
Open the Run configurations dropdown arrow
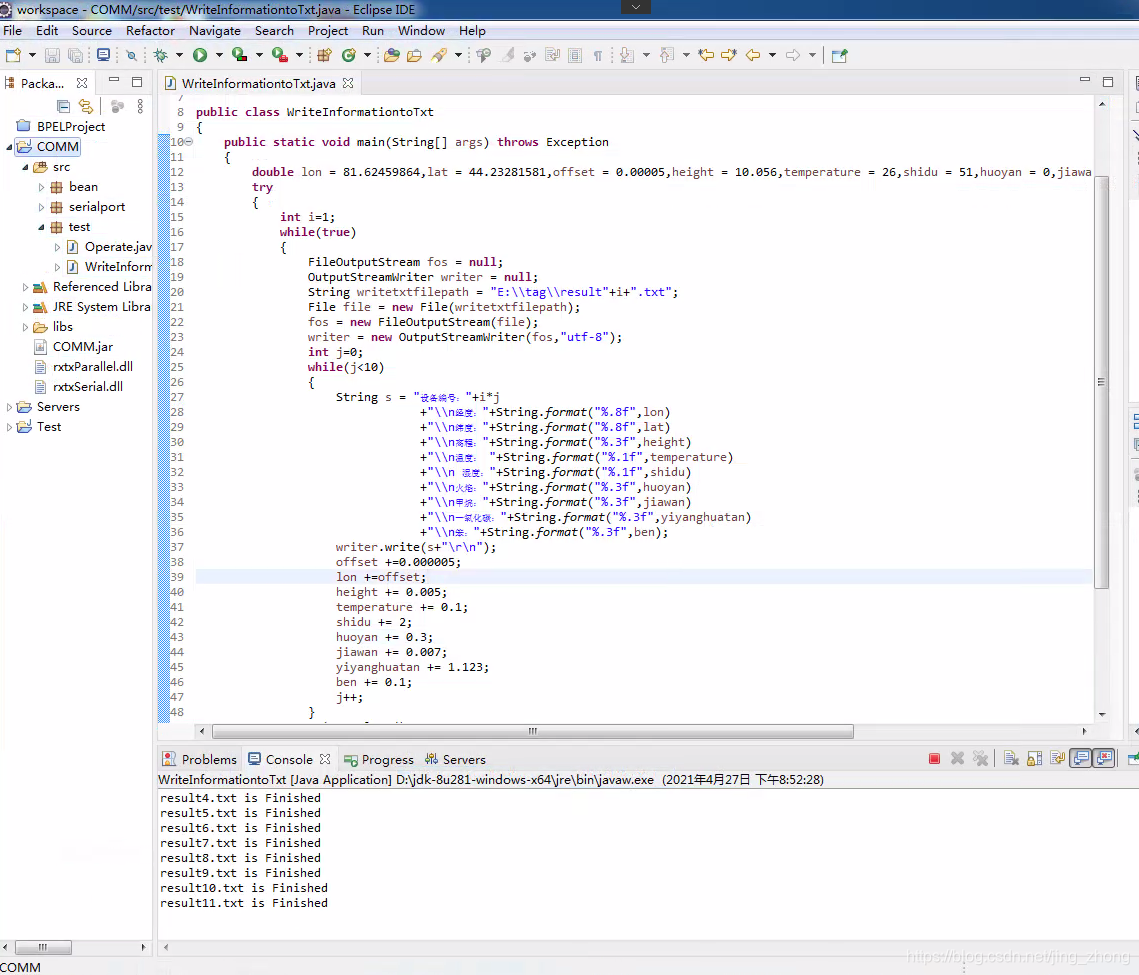coord(218,55)
